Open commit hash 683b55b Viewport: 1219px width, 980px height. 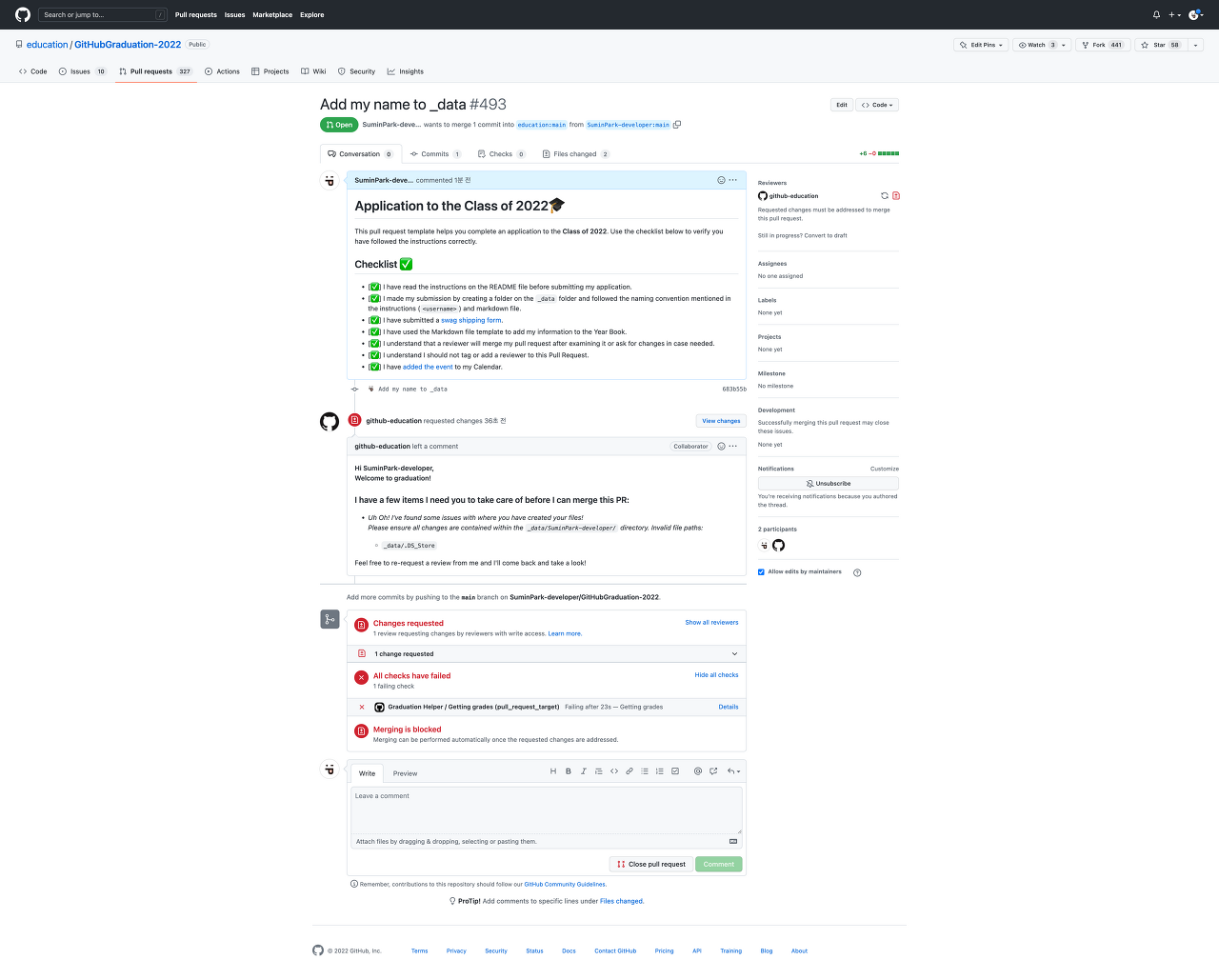point(734,389)
